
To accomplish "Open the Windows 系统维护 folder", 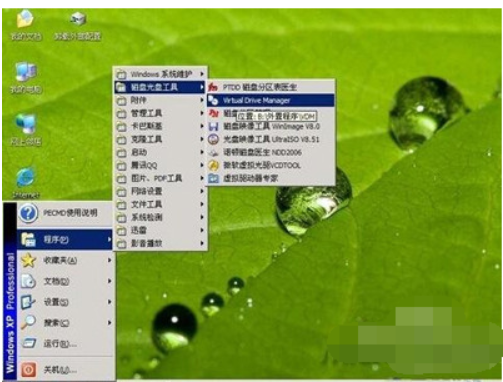I will [160, 74].
